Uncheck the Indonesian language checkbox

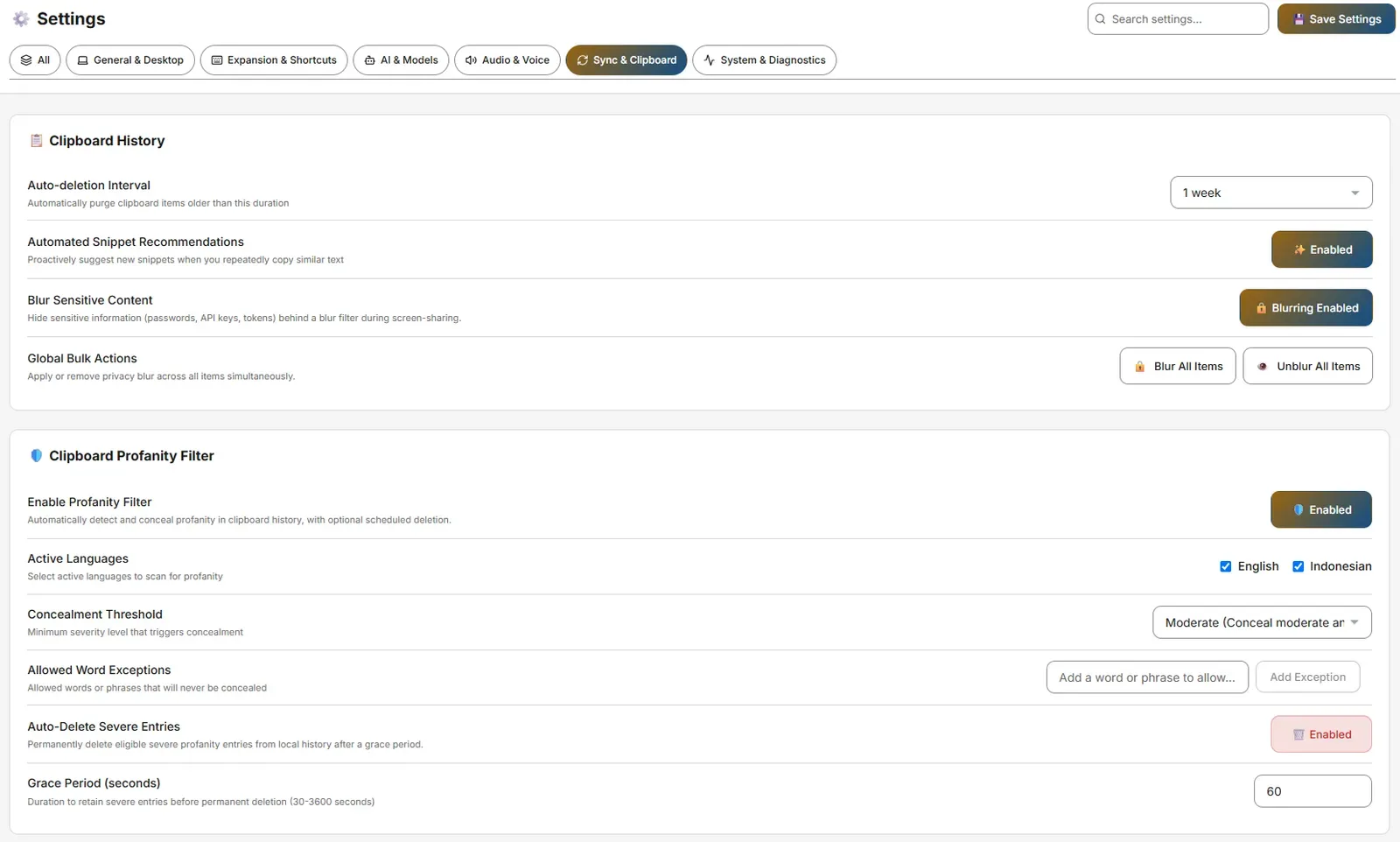point(1298,567)
